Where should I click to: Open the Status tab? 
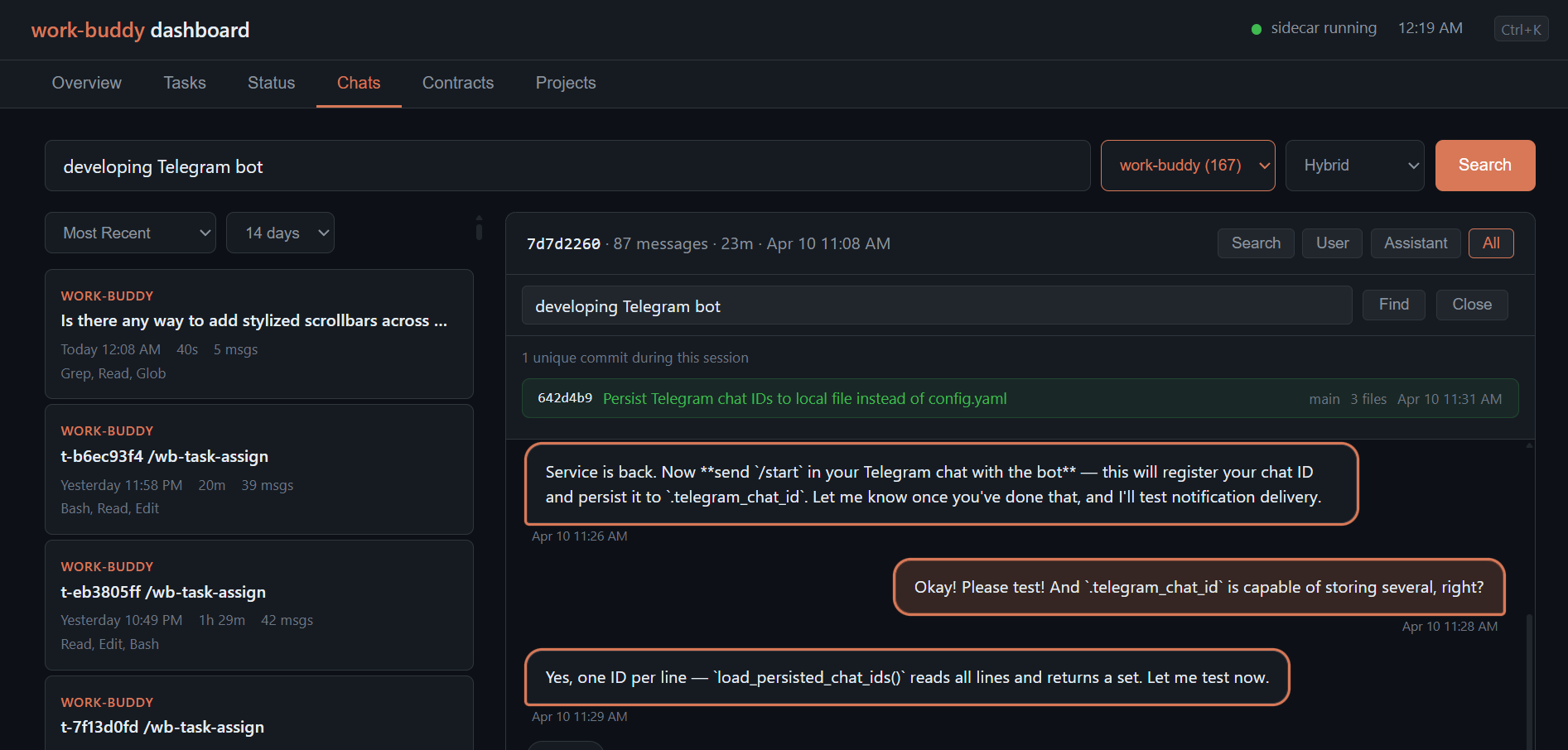click(x=271, y=83)
